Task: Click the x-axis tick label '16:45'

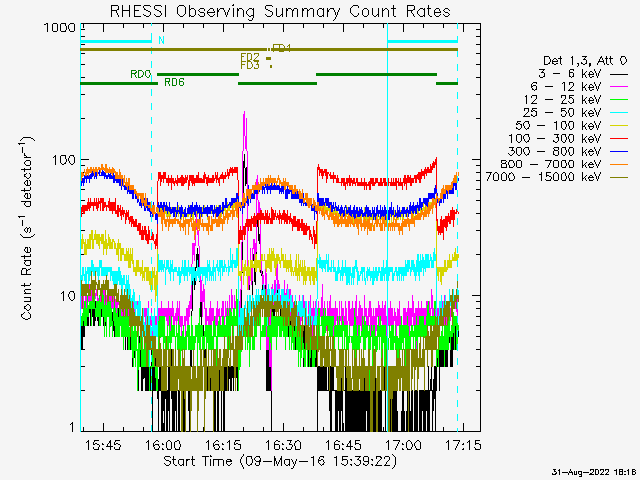Action: (x=344, y=445)
